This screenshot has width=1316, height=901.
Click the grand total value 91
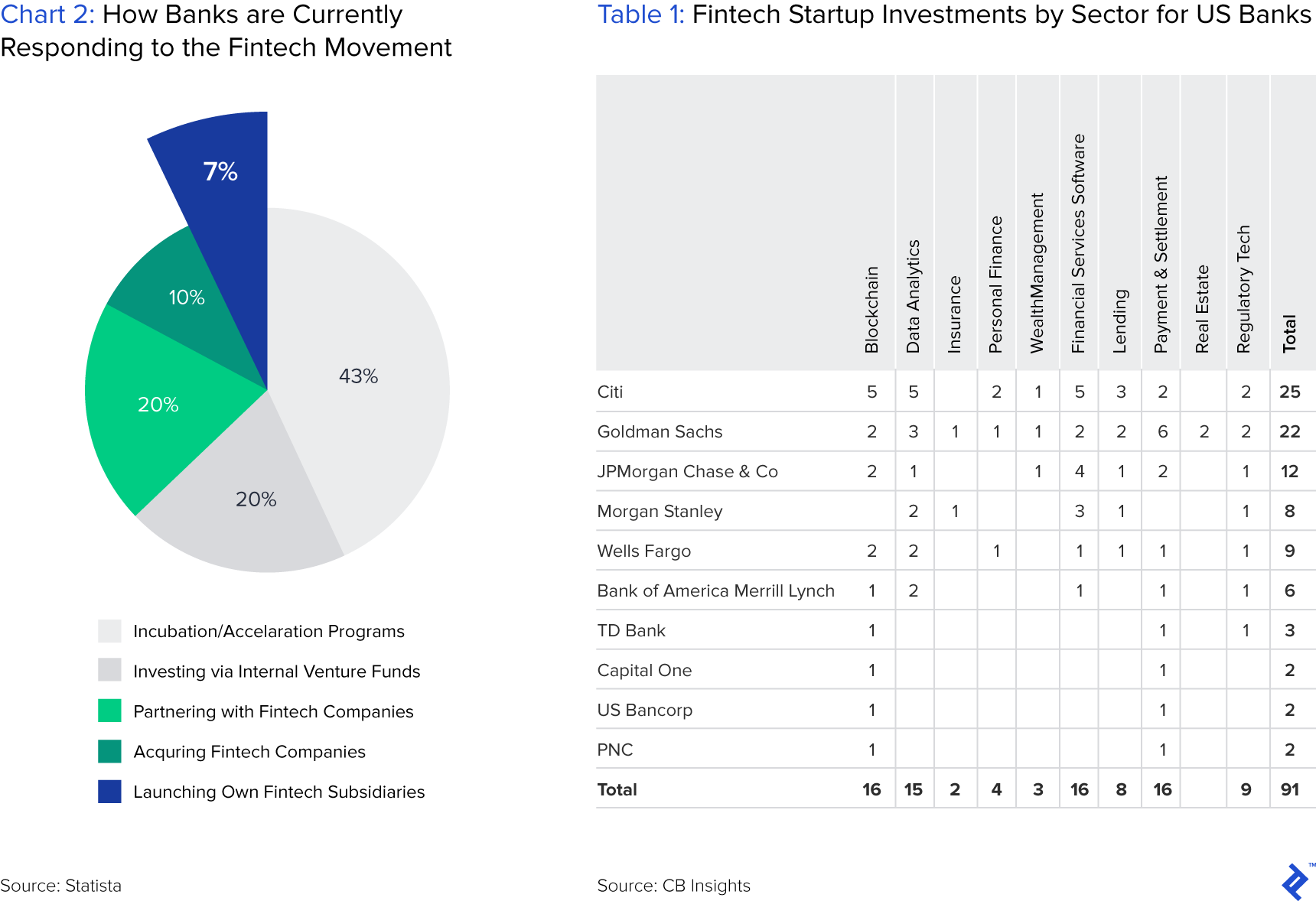click(1290, 789)
